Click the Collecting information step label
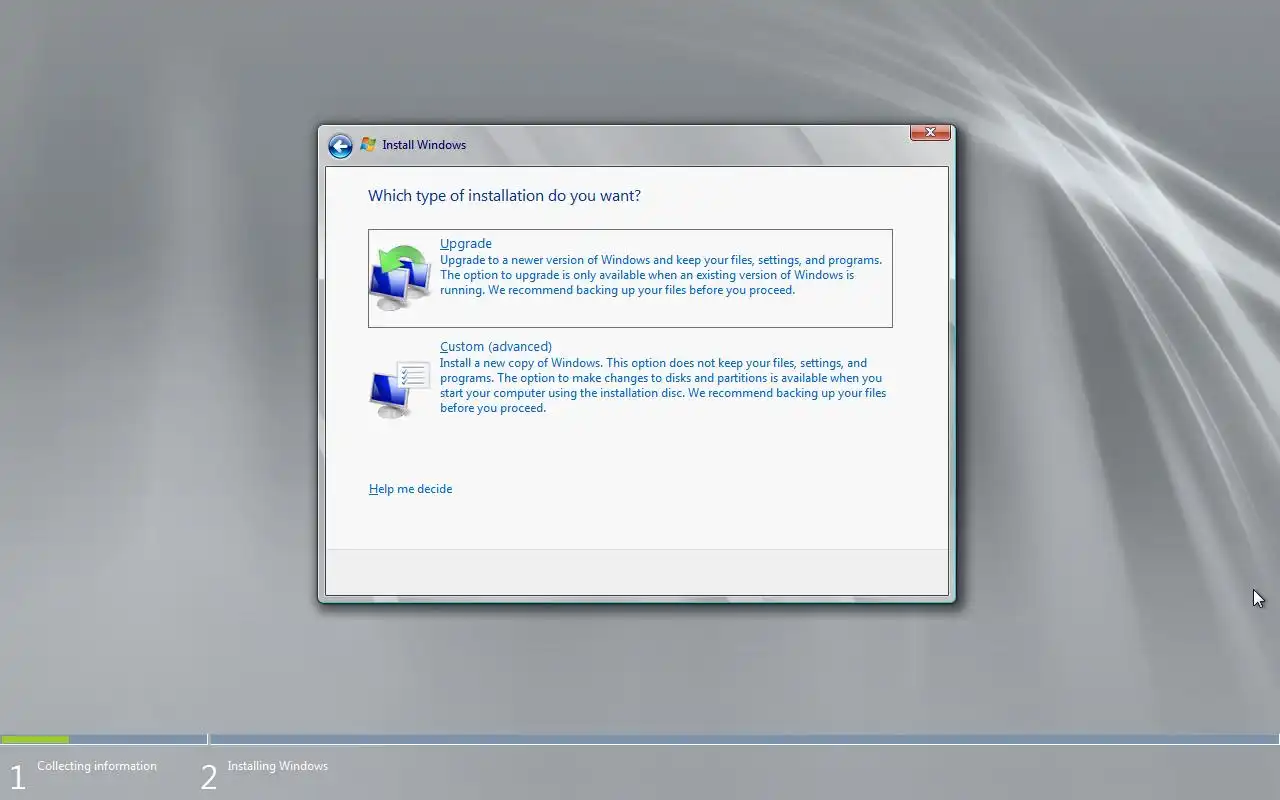 pyautogui.click(x=97, y=766)
